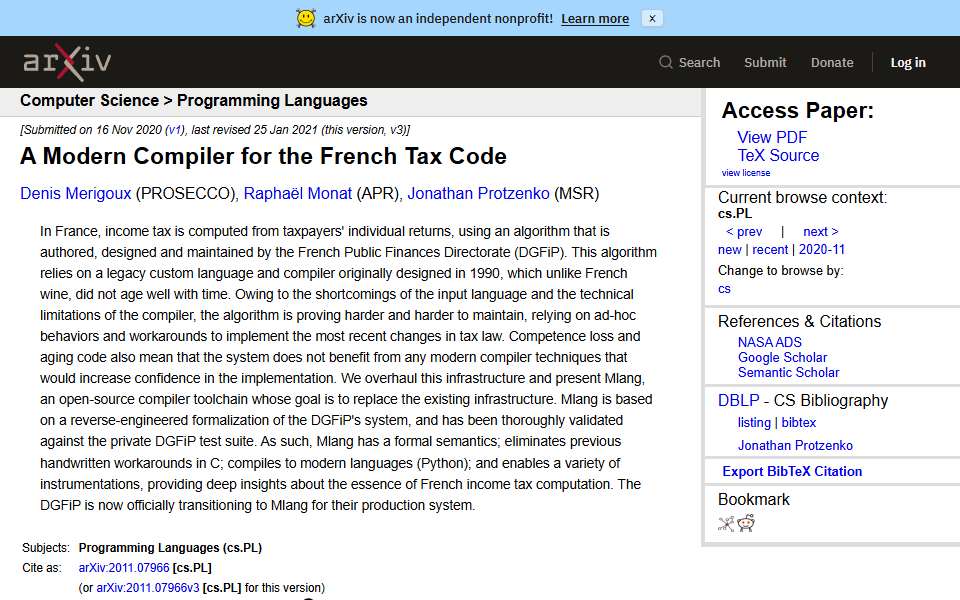960x600 pixels.
Task: Download TeX Source
Action: (778, 156)
